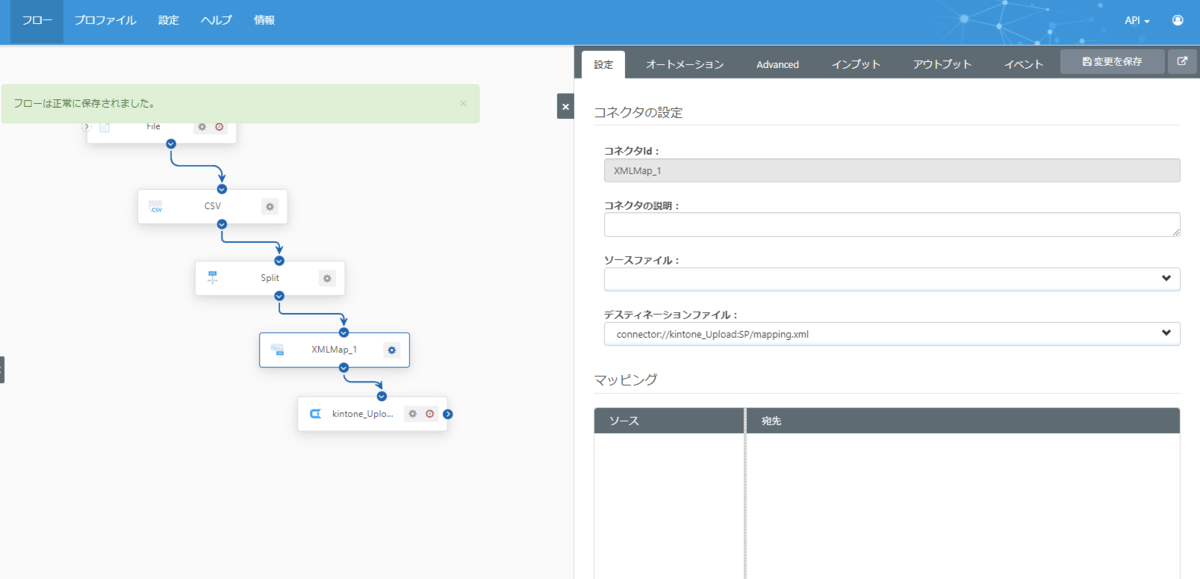Open the API dropdown menu
1200x579 pixels.
(x=1137, y=20)
